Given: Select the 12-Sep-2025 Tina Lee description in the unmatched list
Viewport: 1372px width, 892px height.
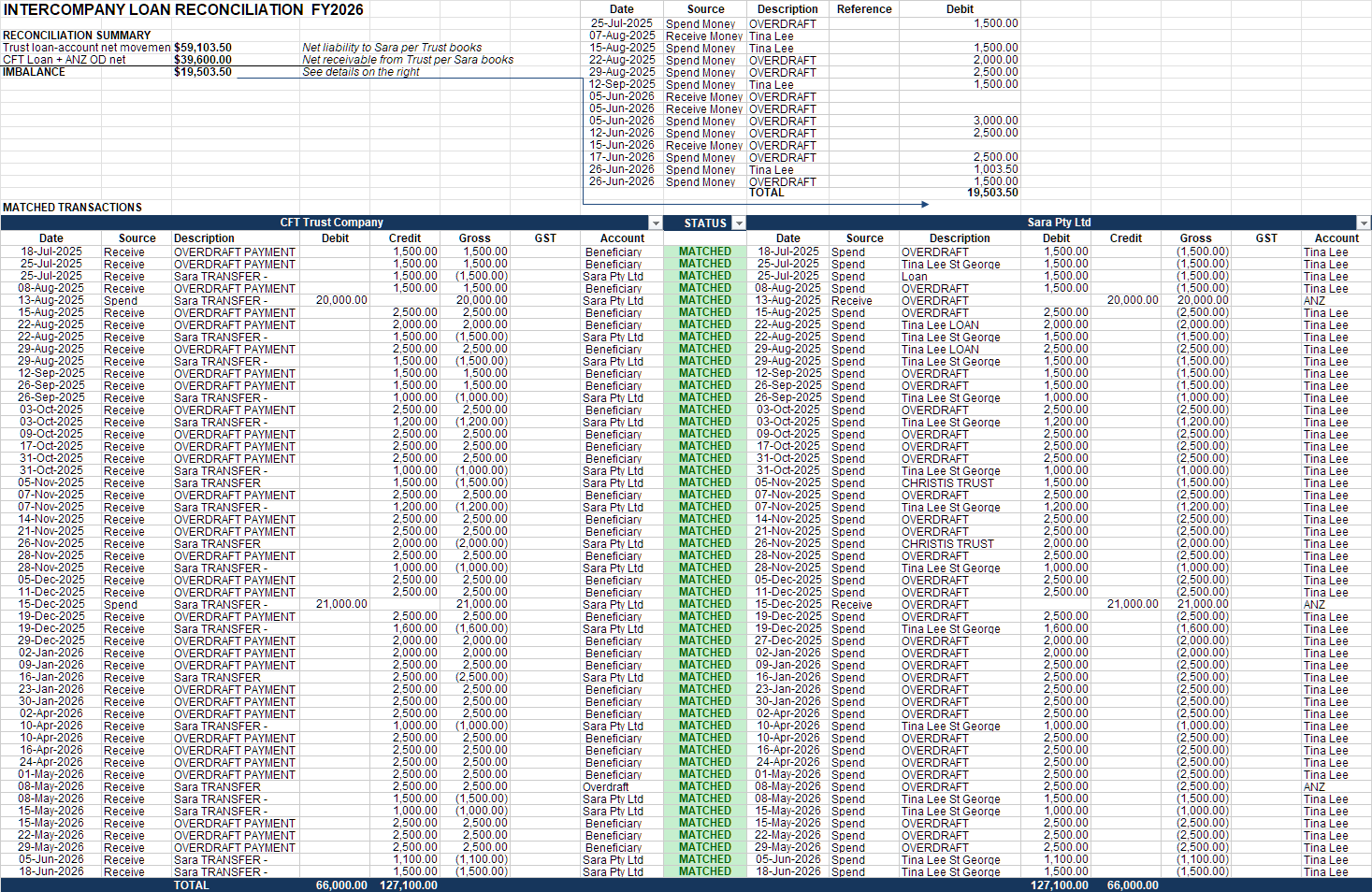Looking at the screenshot, I should (x=771, y=84).
